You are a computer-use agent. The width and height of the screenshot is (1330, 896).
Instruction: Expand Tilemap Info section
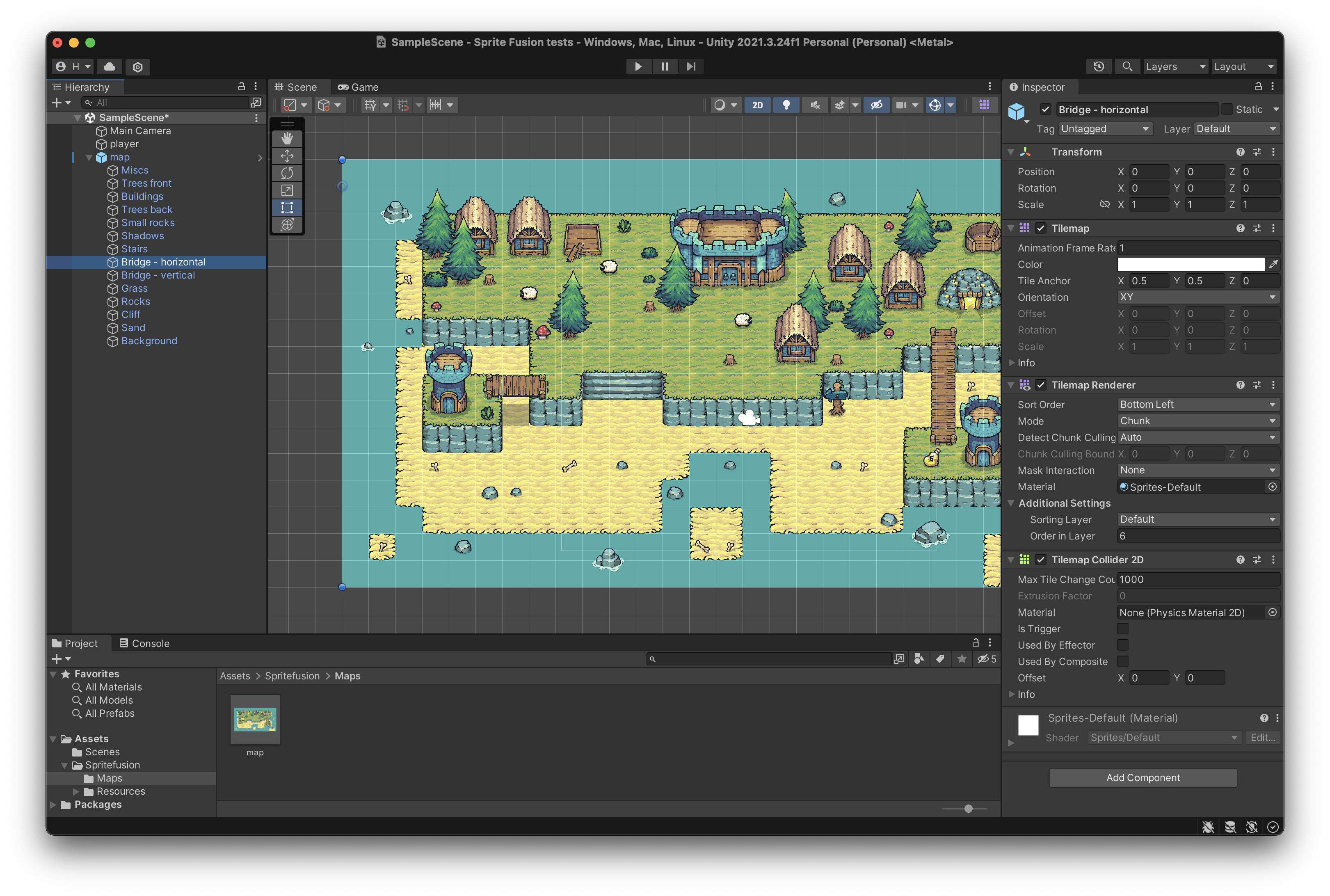1011,363
